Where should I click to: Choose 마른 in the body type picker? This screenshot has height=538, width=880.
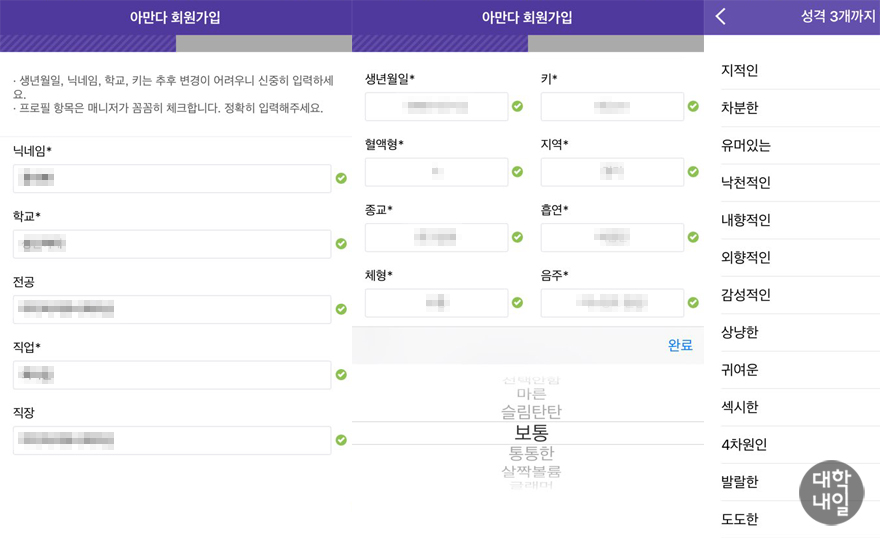pos(531,393)
